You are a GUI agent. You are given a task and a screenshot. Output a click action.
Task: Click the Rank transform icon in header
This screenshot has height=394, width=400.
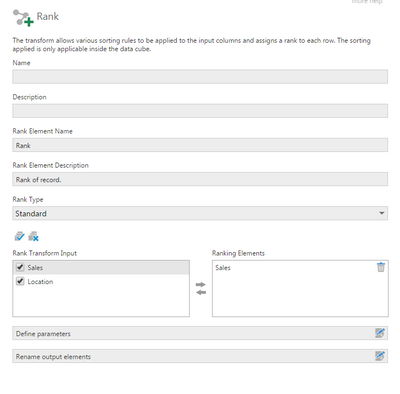[23, 17]
